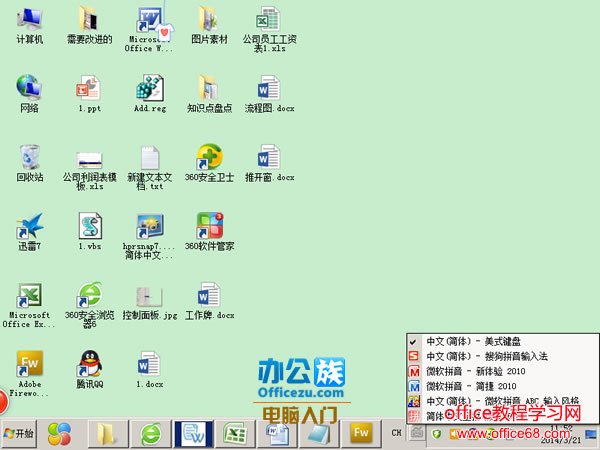Select the 工作牌.docx document
The image size is (600, 450).
[x=209, y=301]
